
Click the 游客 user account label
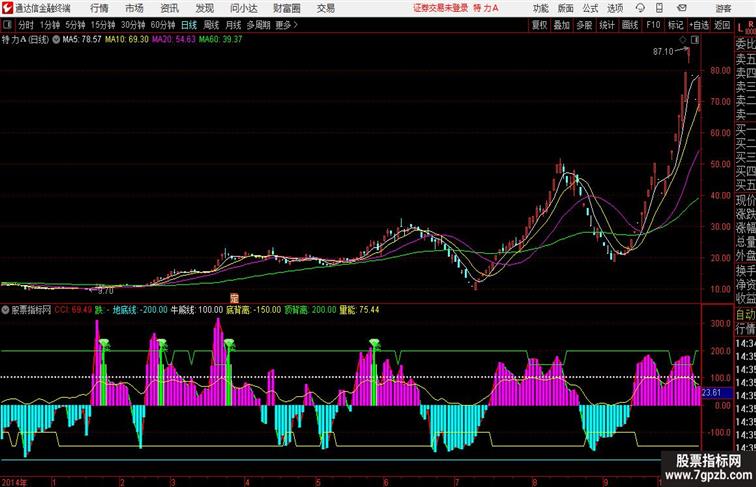point(723,8)
